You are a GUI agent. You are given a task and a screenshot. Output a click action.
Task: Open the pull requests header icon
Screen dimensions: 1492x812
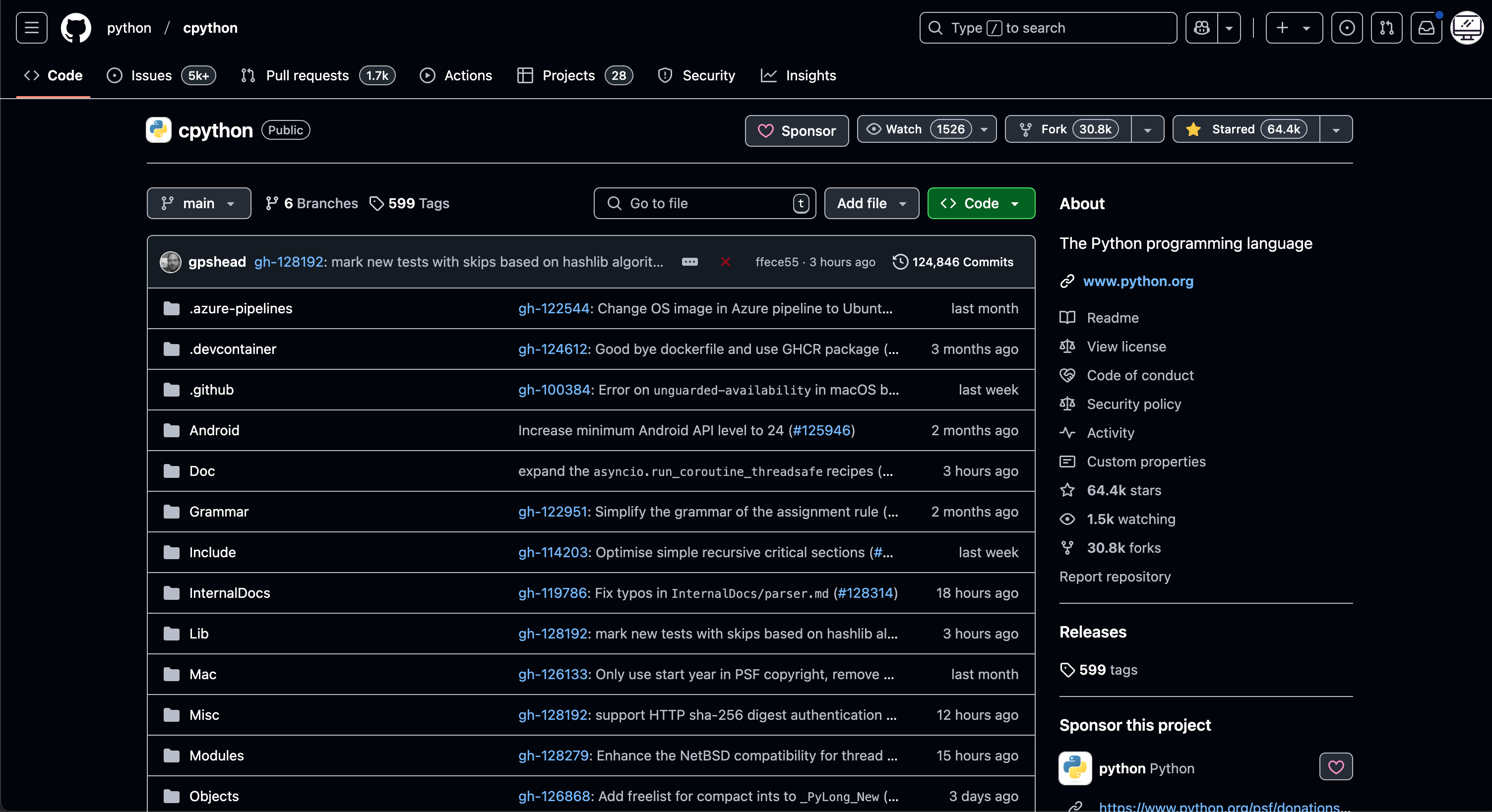pyautogui.click(x=1386, y=28)
